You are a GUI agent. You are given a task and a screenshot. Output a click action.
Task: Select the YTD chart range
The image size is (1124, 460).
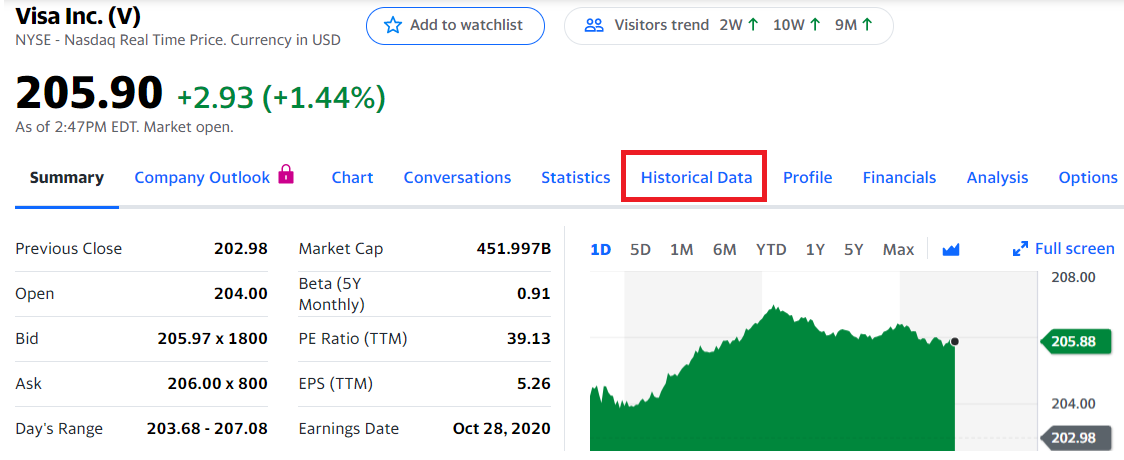771,250
